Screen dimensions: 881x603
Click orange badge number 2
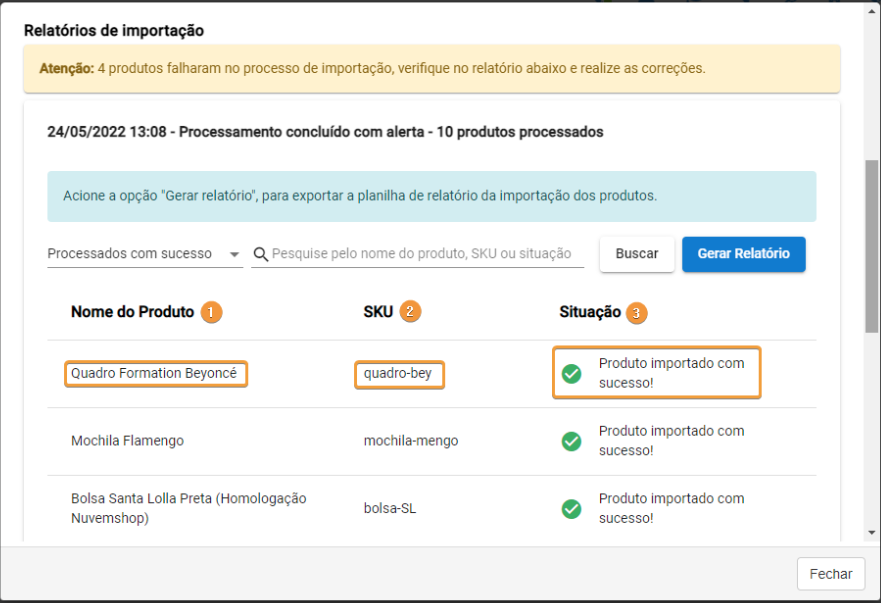(410, 311)
